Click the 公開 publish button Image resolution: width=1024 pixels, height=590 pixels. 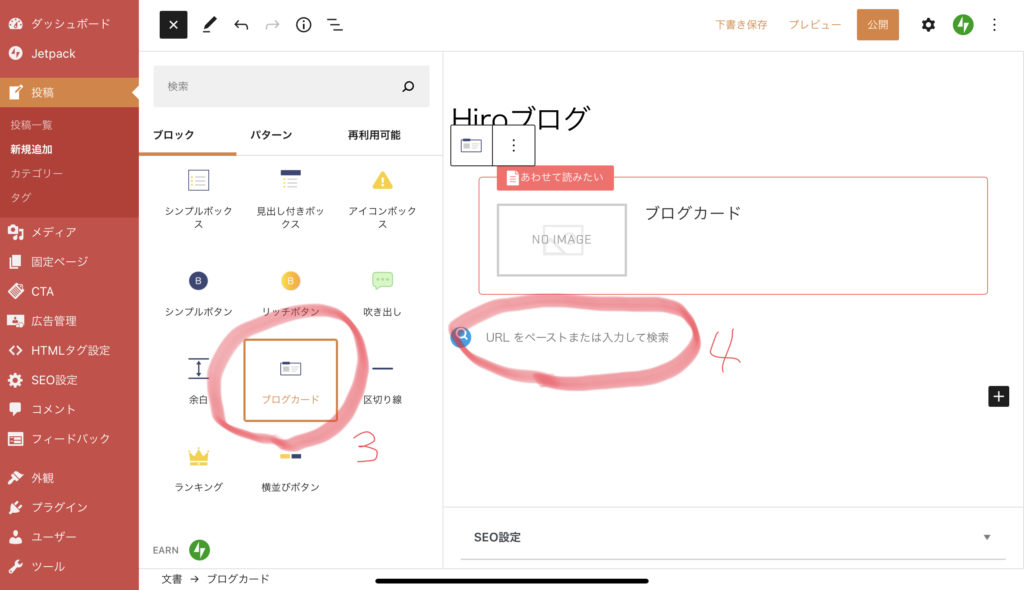point(877,25)
